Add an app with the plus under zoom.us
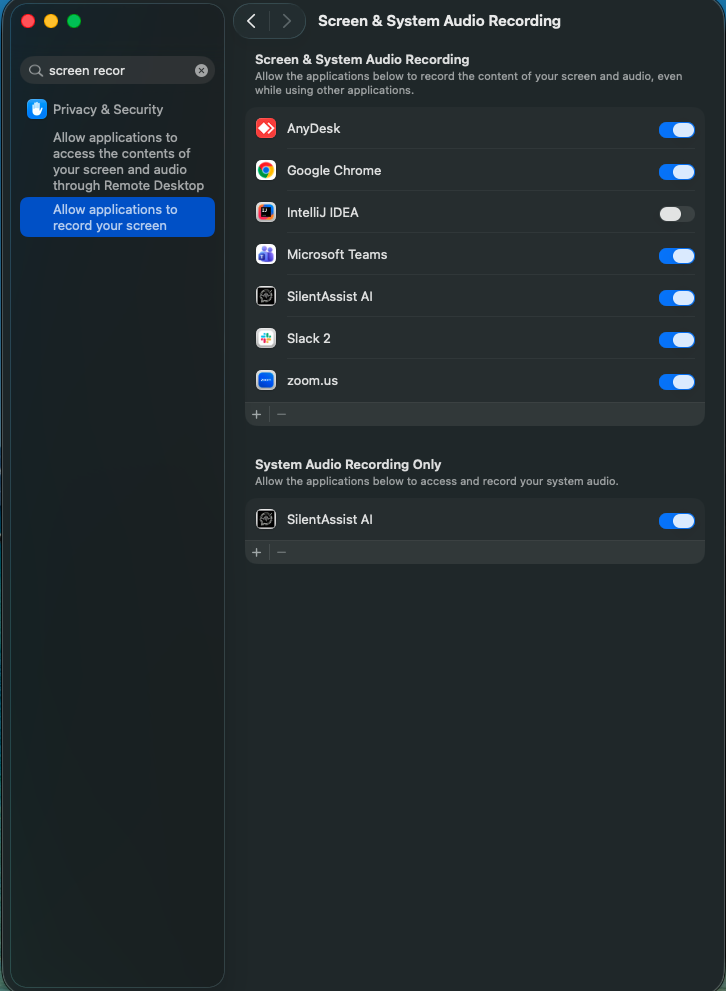The width and height of the screenshot is (726, 991). 257,415
